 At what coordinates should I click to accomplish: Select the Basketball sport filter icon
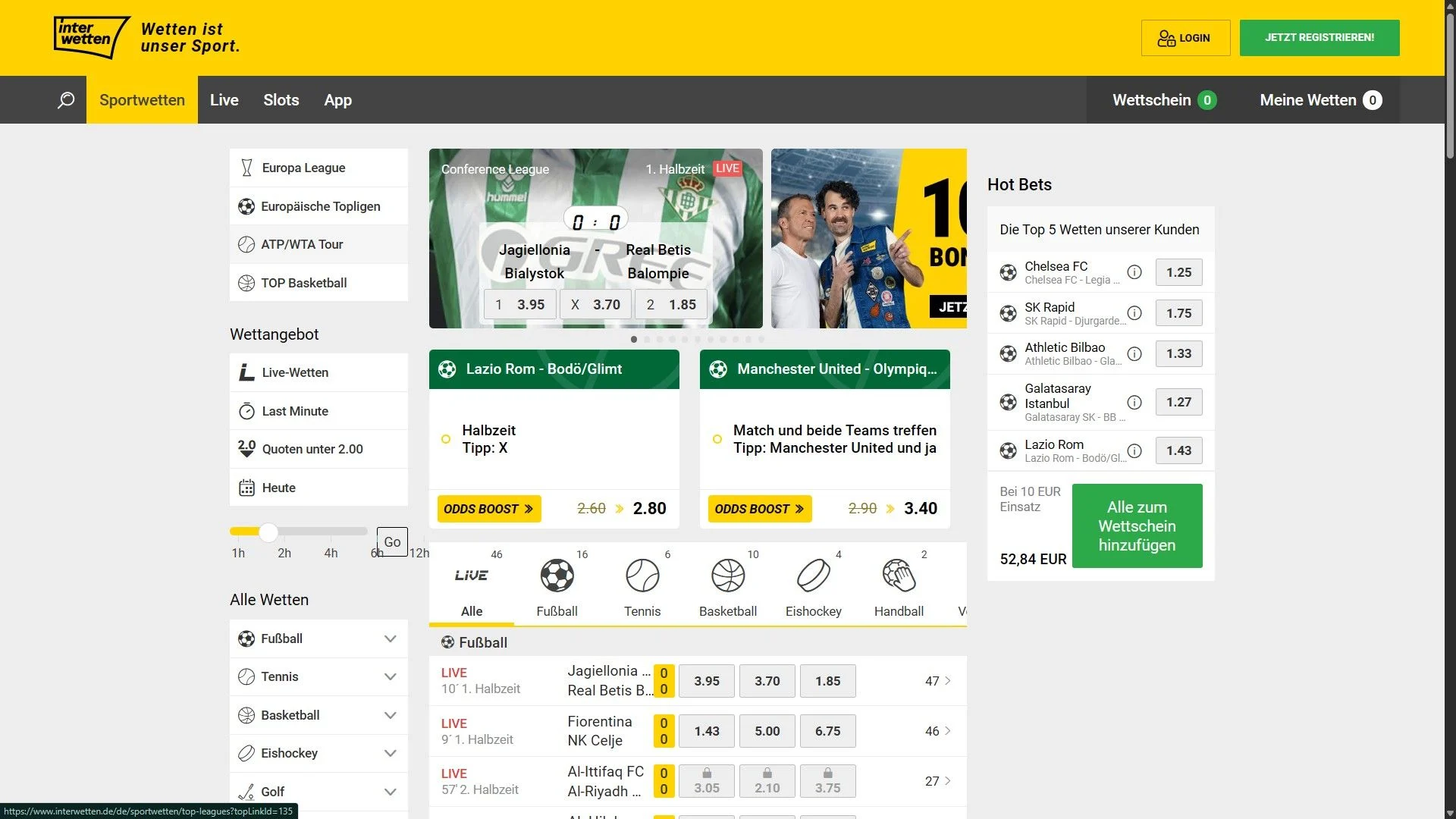[x=728, y=576]
